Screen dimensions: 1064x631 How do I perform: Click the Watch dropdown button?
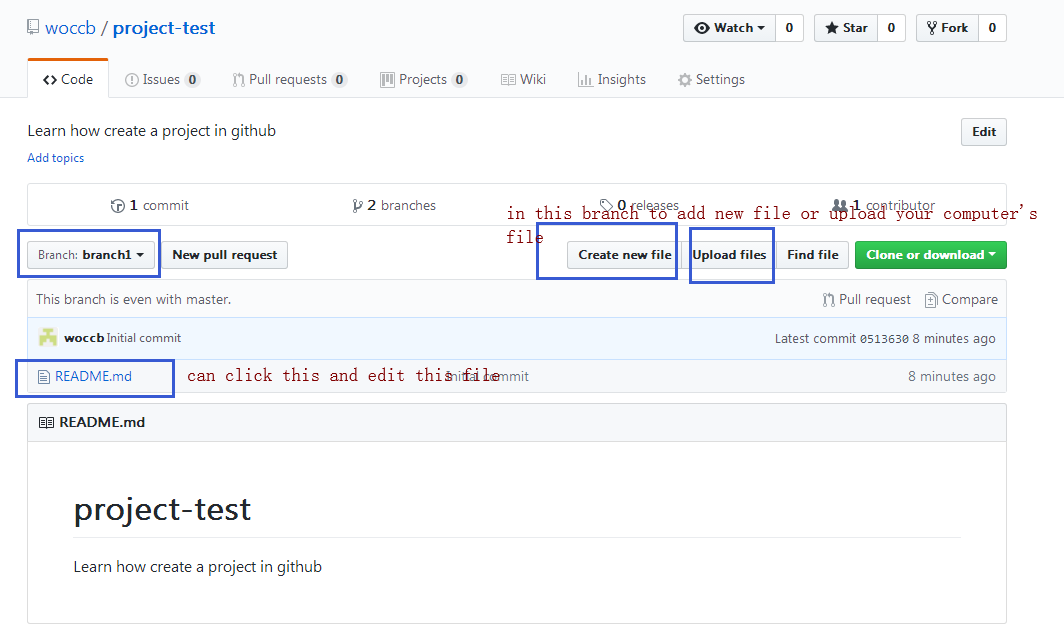[x=729, y=28]
